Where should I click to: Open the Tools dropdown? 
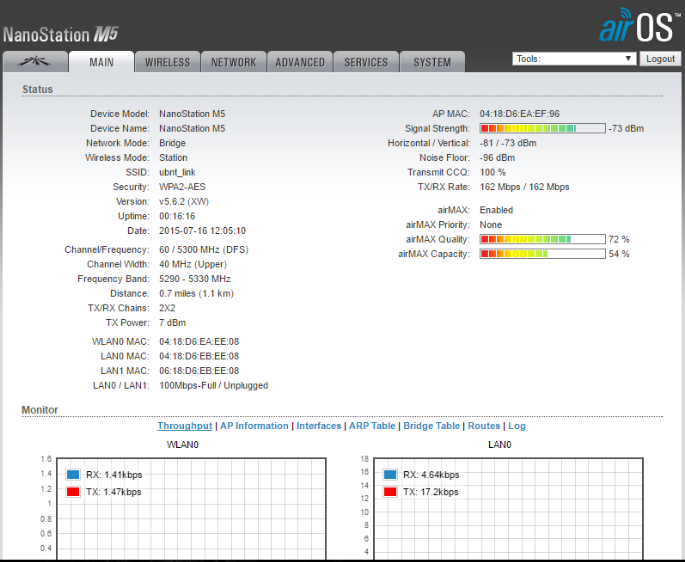click(574, 59)
